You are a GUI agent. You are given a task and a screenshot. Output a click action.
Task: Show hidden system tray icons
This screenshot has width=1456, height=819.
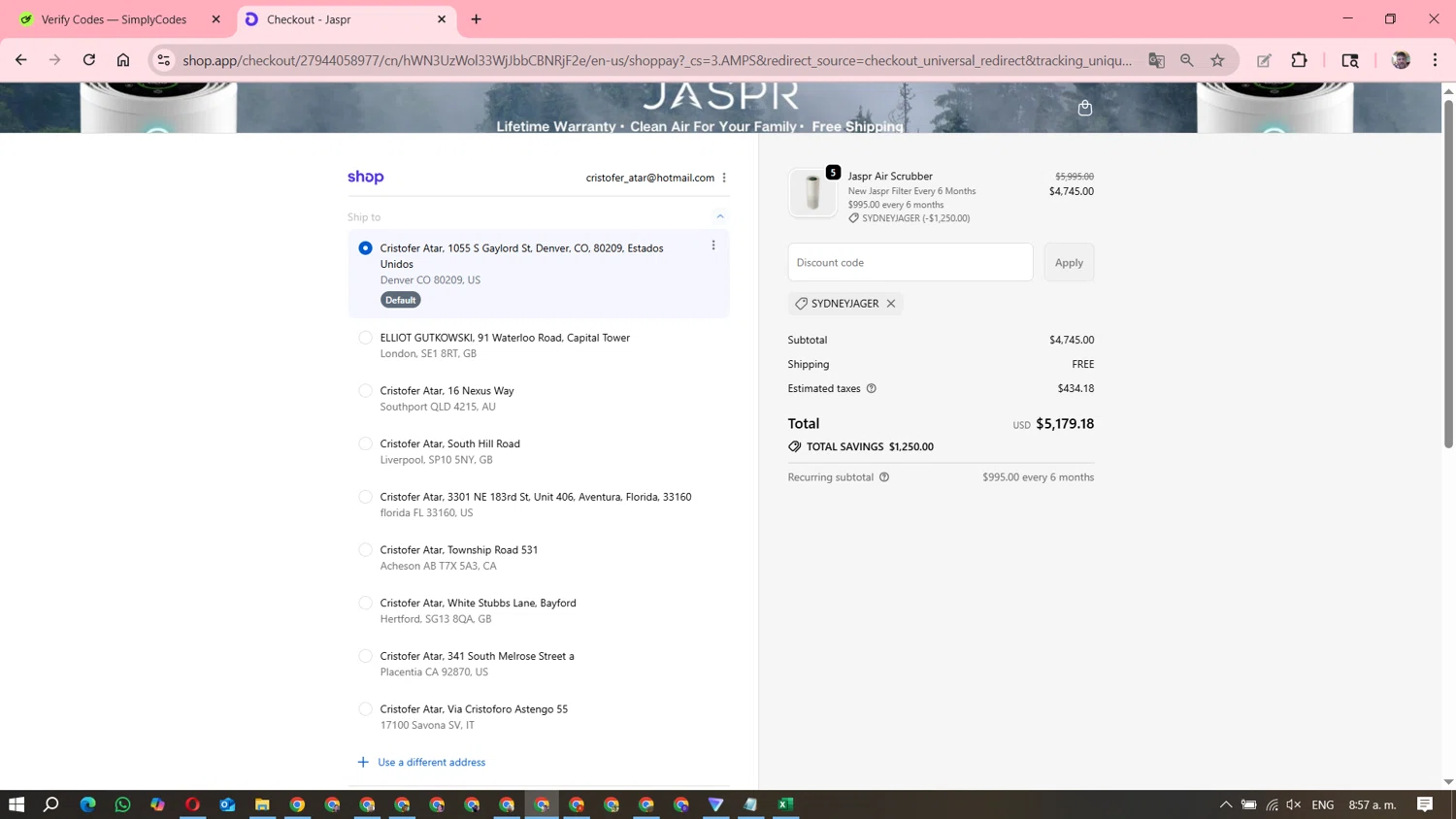[x=1226, y=804]
